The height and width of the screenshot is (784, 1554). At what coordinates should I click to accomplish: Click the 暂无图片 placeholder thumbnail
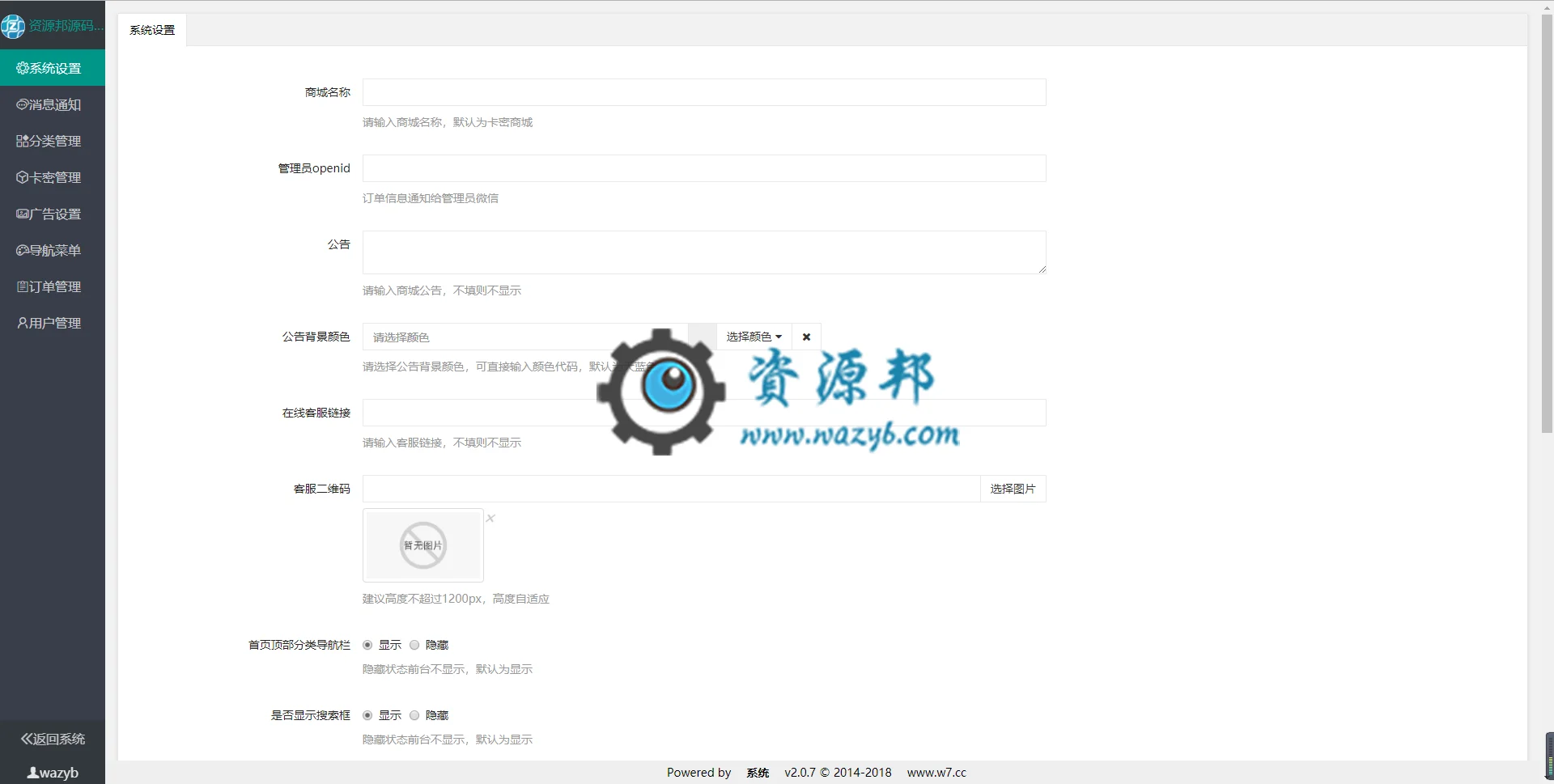pos(423,545)
